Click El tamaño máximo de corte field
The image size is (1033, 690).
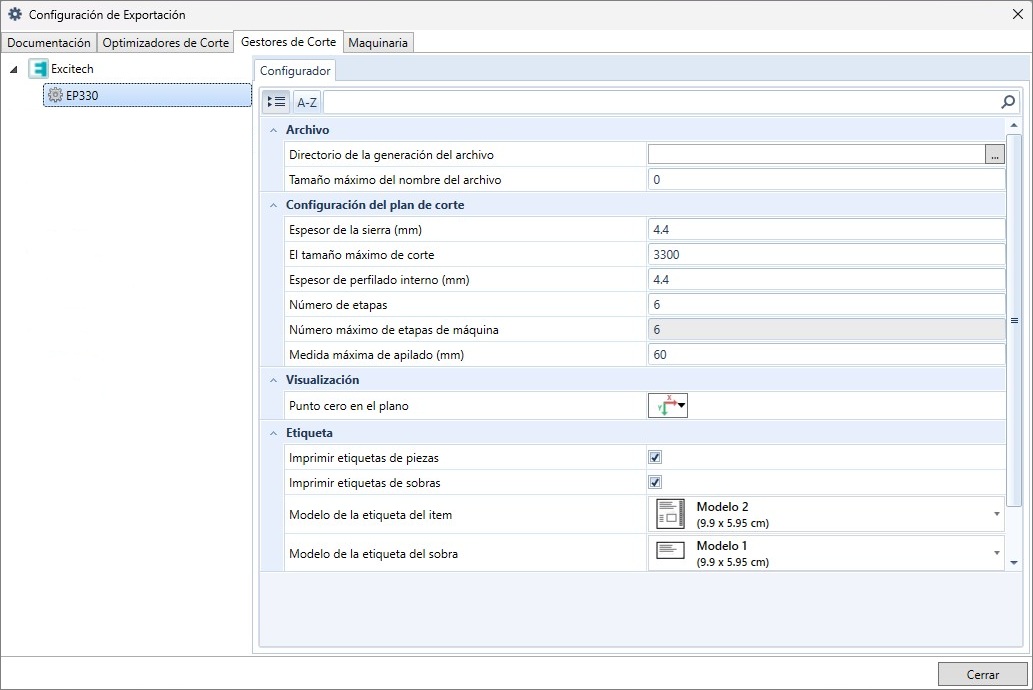pyautogui.click(x=826, y=254)
